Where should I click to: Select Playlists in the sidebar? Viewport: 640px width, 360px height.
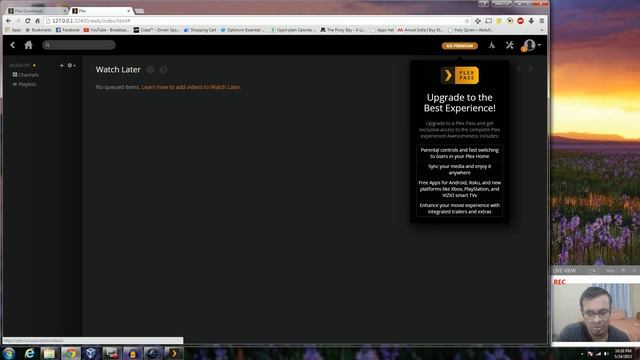click(24, 84)
